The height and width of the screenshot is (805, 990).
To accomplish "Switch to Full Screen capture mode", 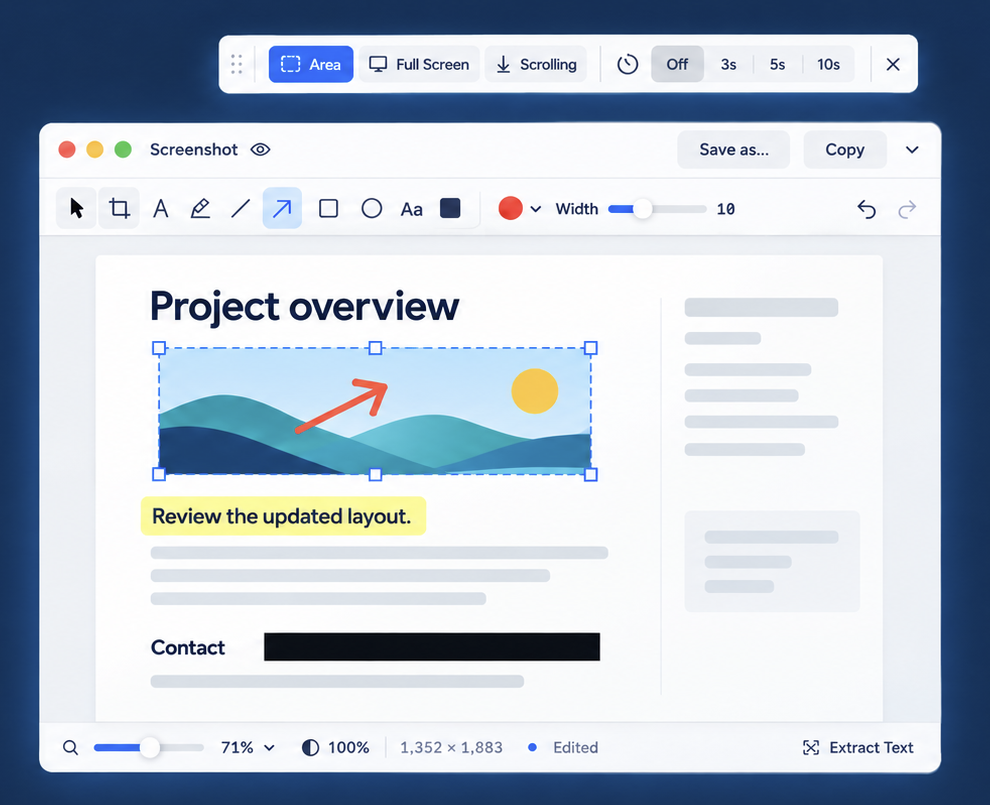I will pos(419,64).
